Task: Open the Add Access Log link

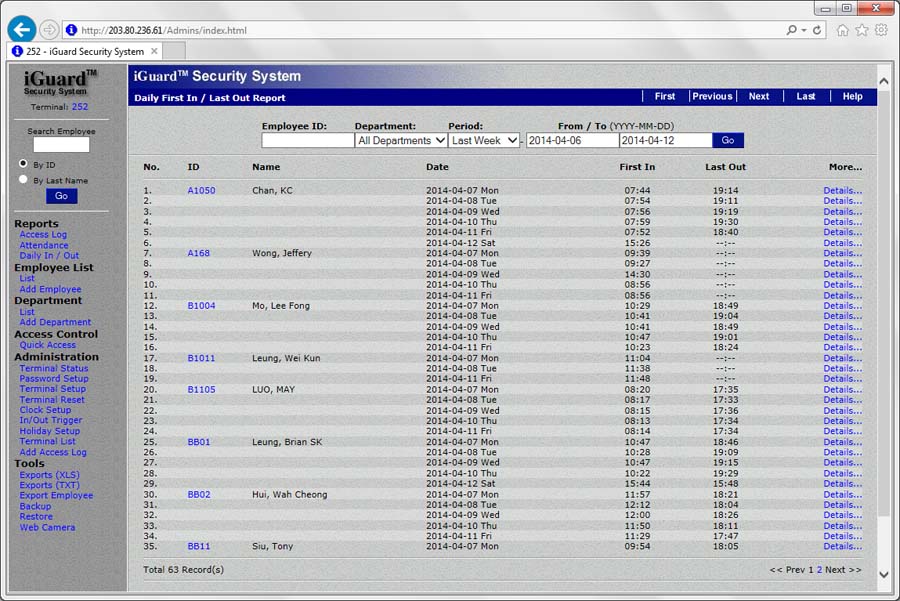Action: pyautogui.click(x=53, y=452)
